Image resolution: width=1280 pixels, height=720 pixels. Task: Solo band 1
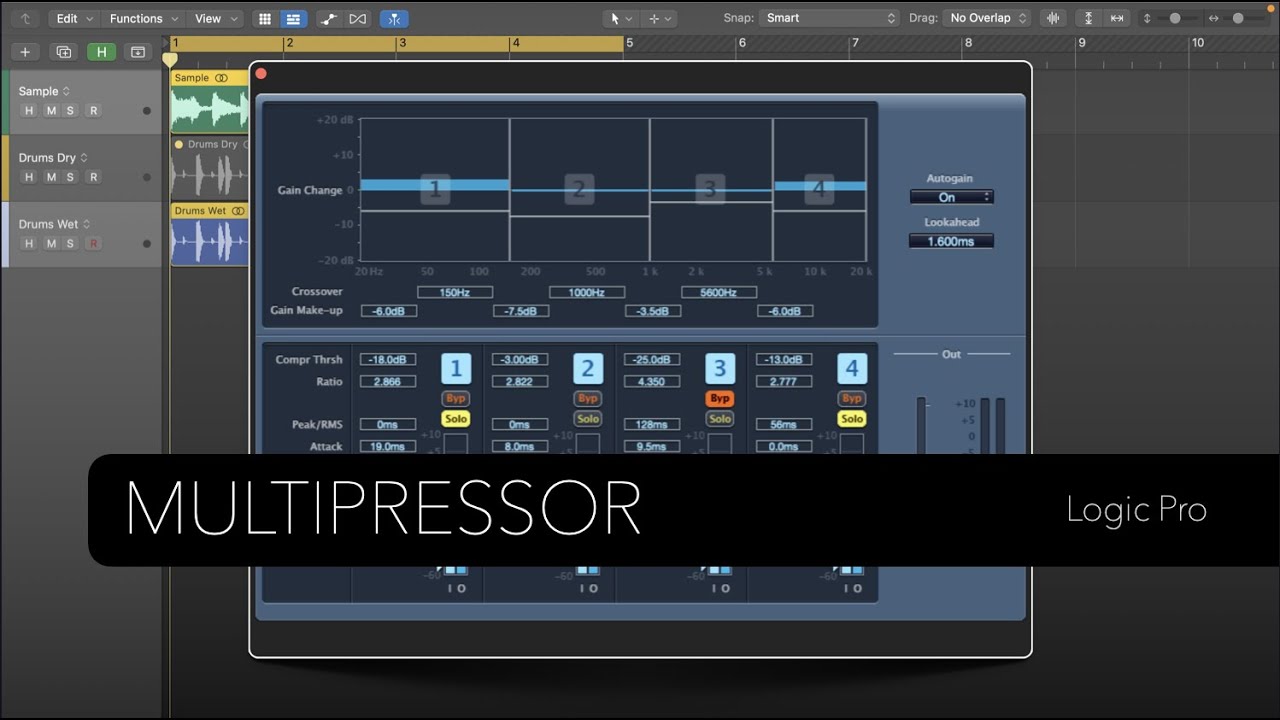click(456, 419)
